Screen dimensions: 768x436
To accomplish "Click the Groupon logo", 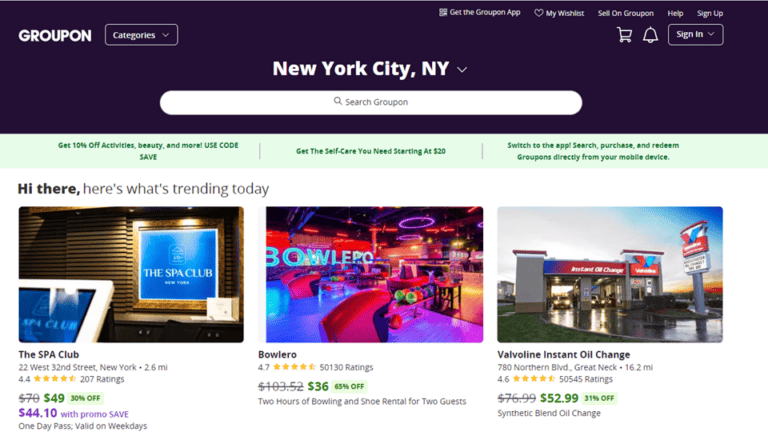I will click(55, 35).
